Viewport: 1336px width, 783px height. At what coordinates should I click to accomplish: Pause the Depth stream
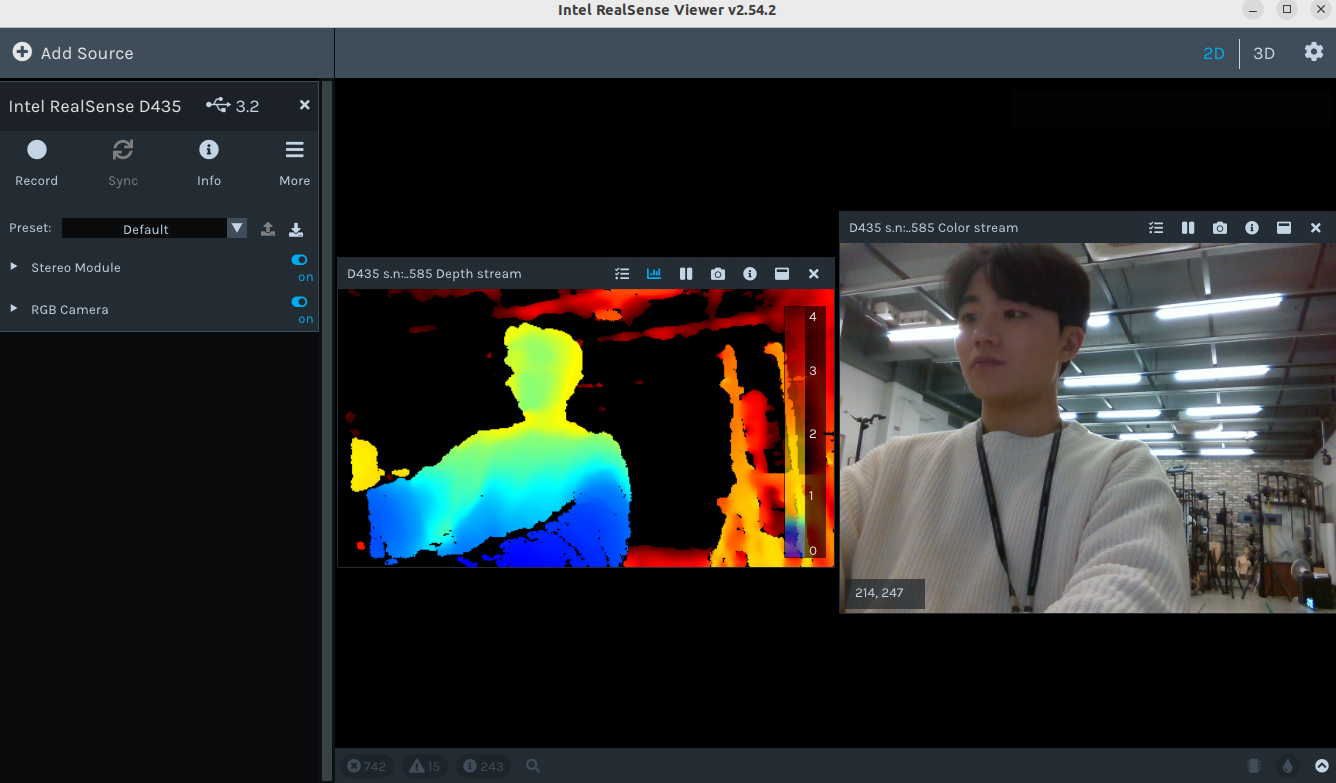pos(686,273)
